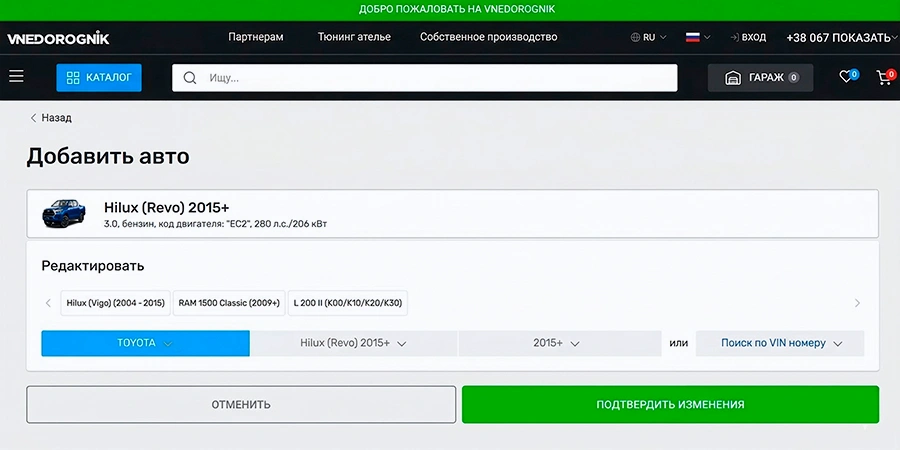Open the country flag dropdown

(x=697, y=37)
